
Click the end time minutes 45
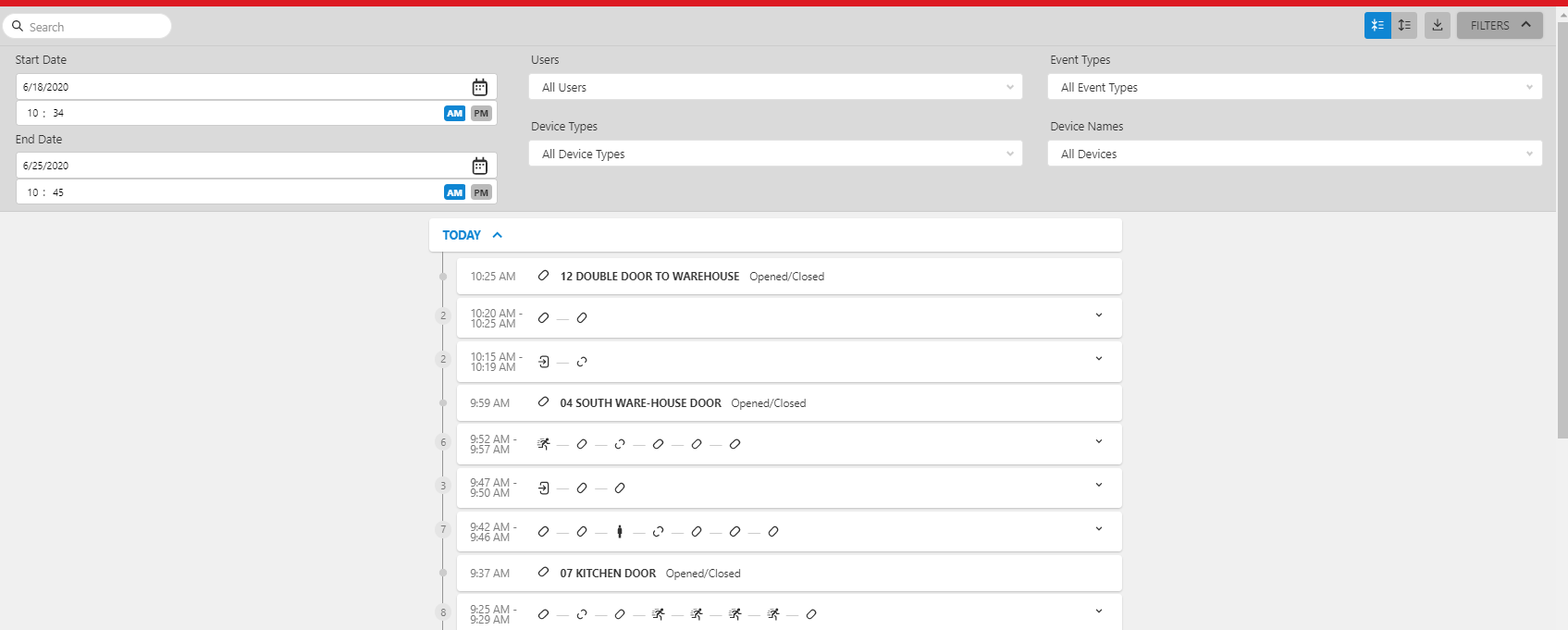click(58, 192)
